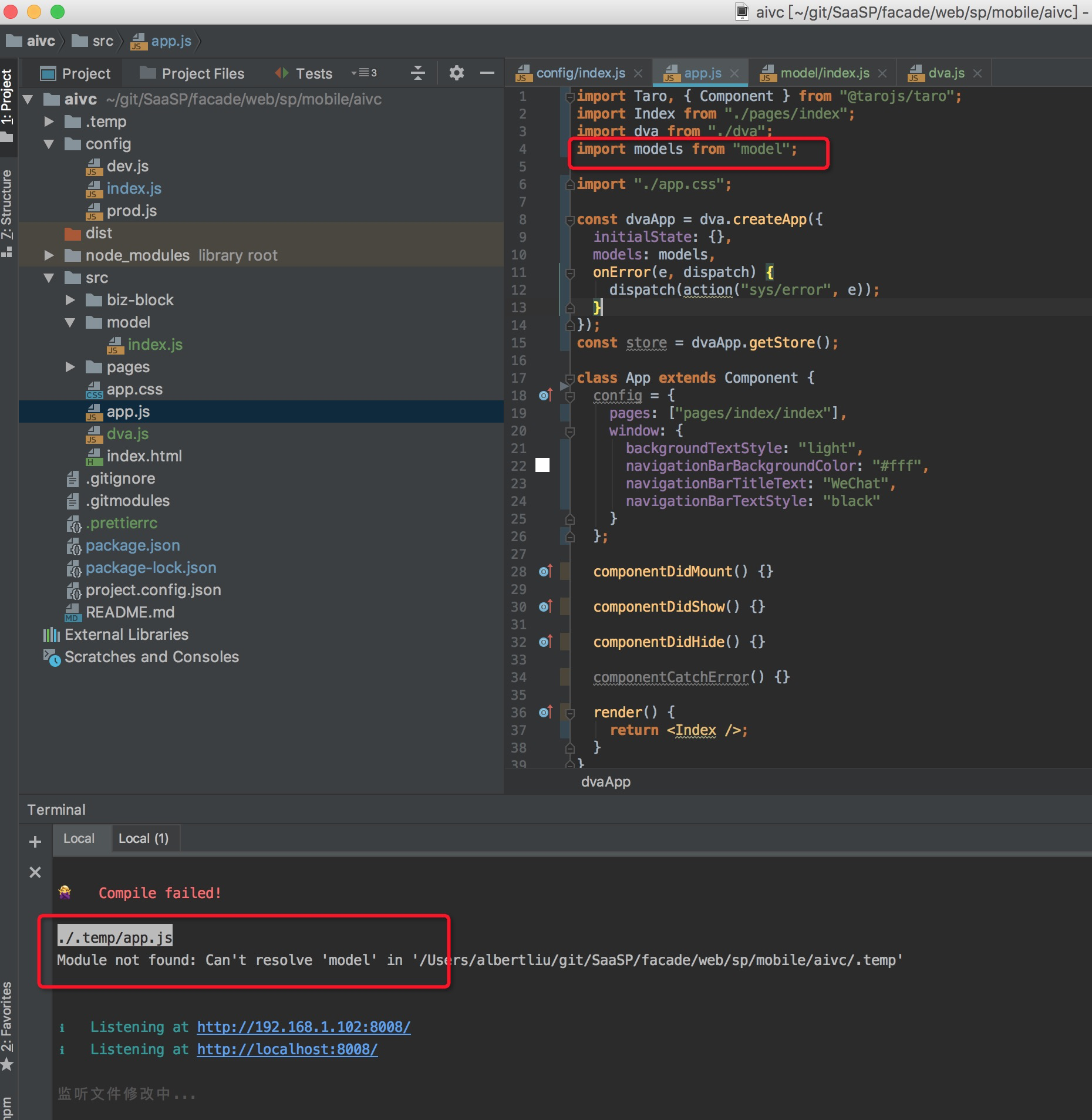Close the current terminal session
This screenshot has width=1092, height=1120.
click(x=35, y=872)
